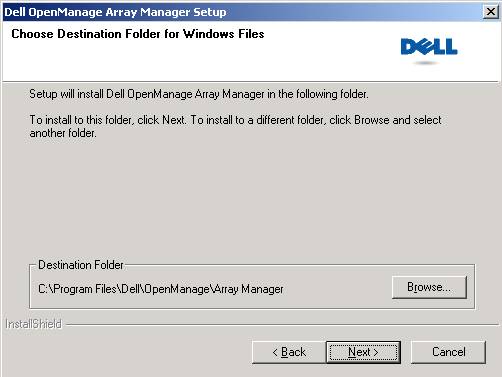Click the 'To install to this folder' instruction line

[x=235, y=120]
